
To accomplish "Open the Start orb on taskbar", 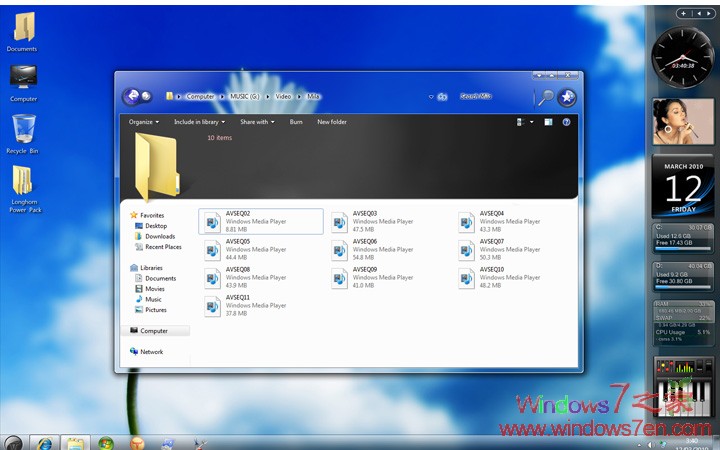I will 13,444.
